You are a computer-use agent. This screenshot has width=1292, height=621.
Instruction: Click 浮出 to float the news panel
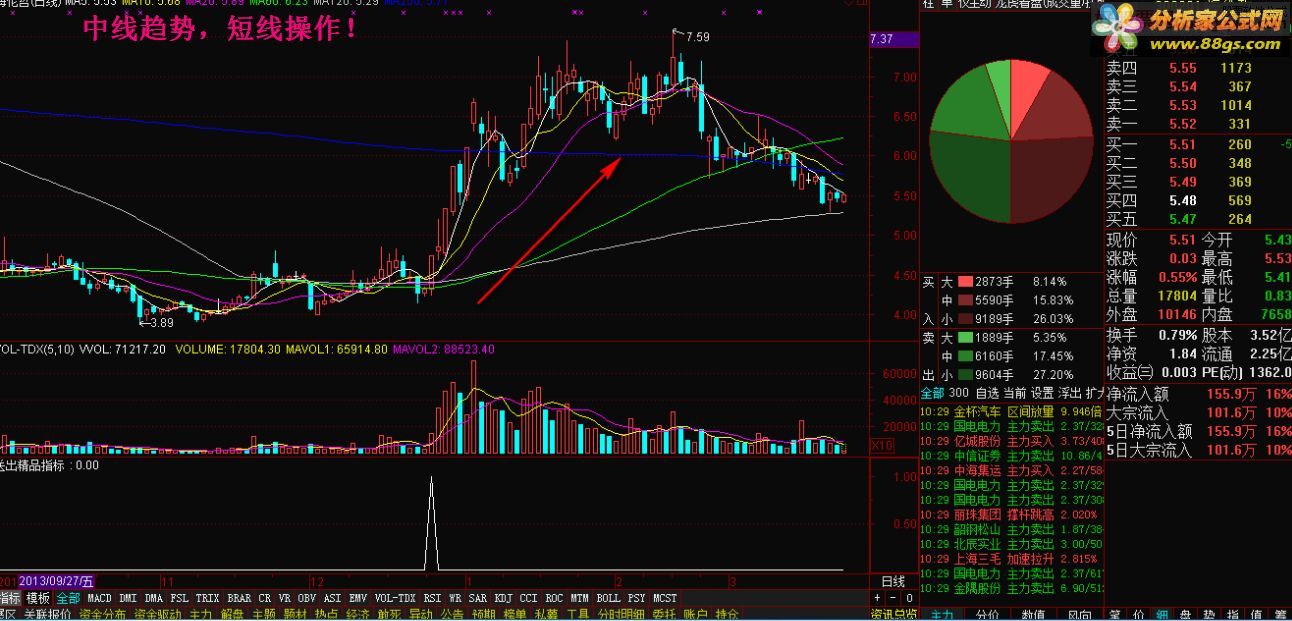tap(1070, 393)
